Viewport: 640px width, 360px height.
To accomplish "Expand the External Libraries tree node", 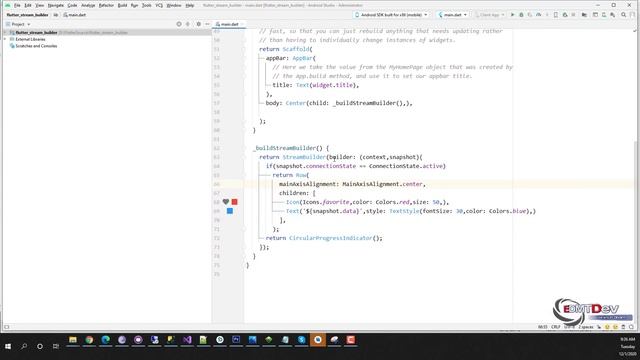I will coord(5,39).
